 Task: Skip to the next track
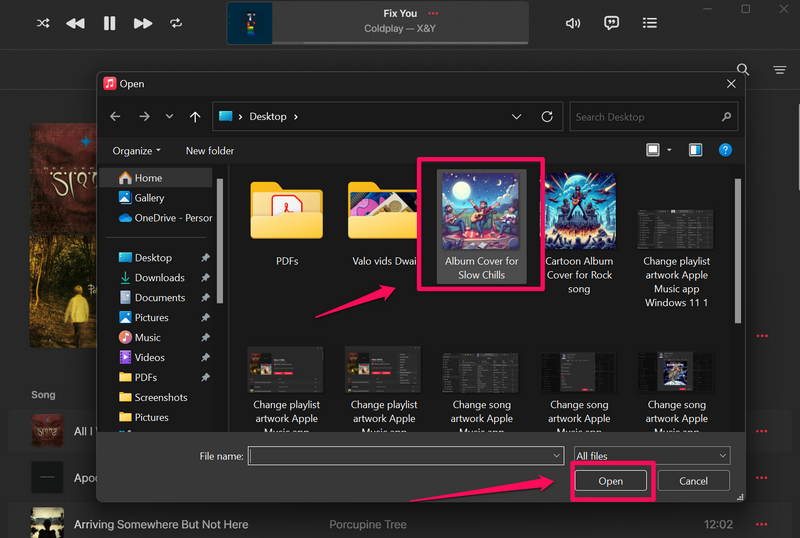pyautogui.click(x=143, y=23)
